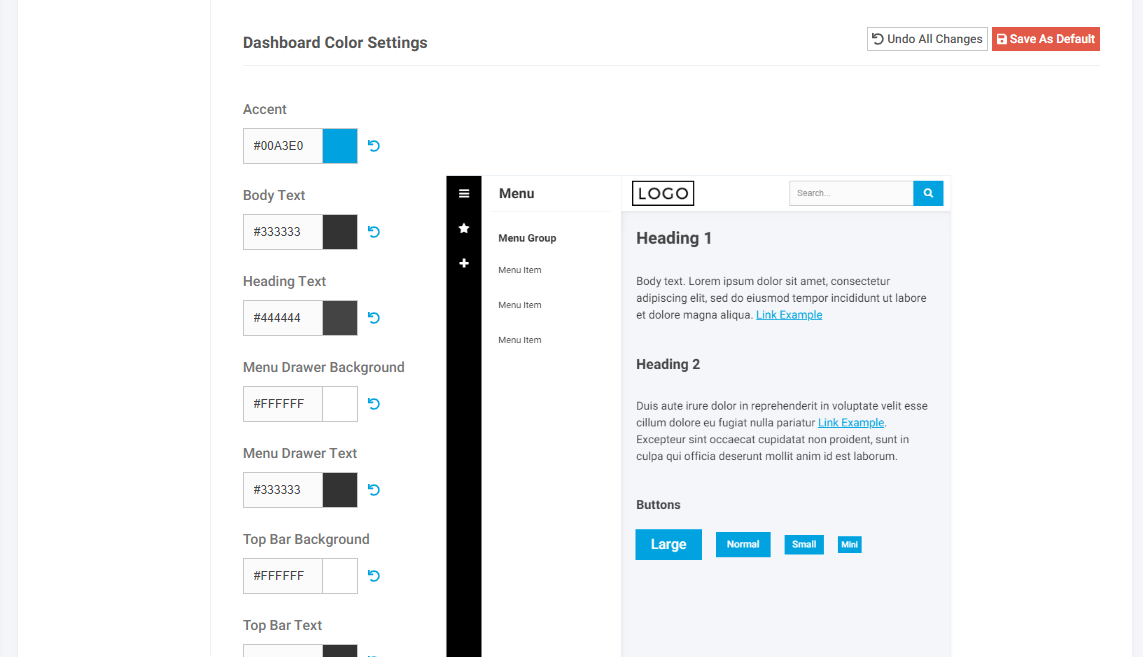Click the search magnifier button in preview

click(928, 193)
